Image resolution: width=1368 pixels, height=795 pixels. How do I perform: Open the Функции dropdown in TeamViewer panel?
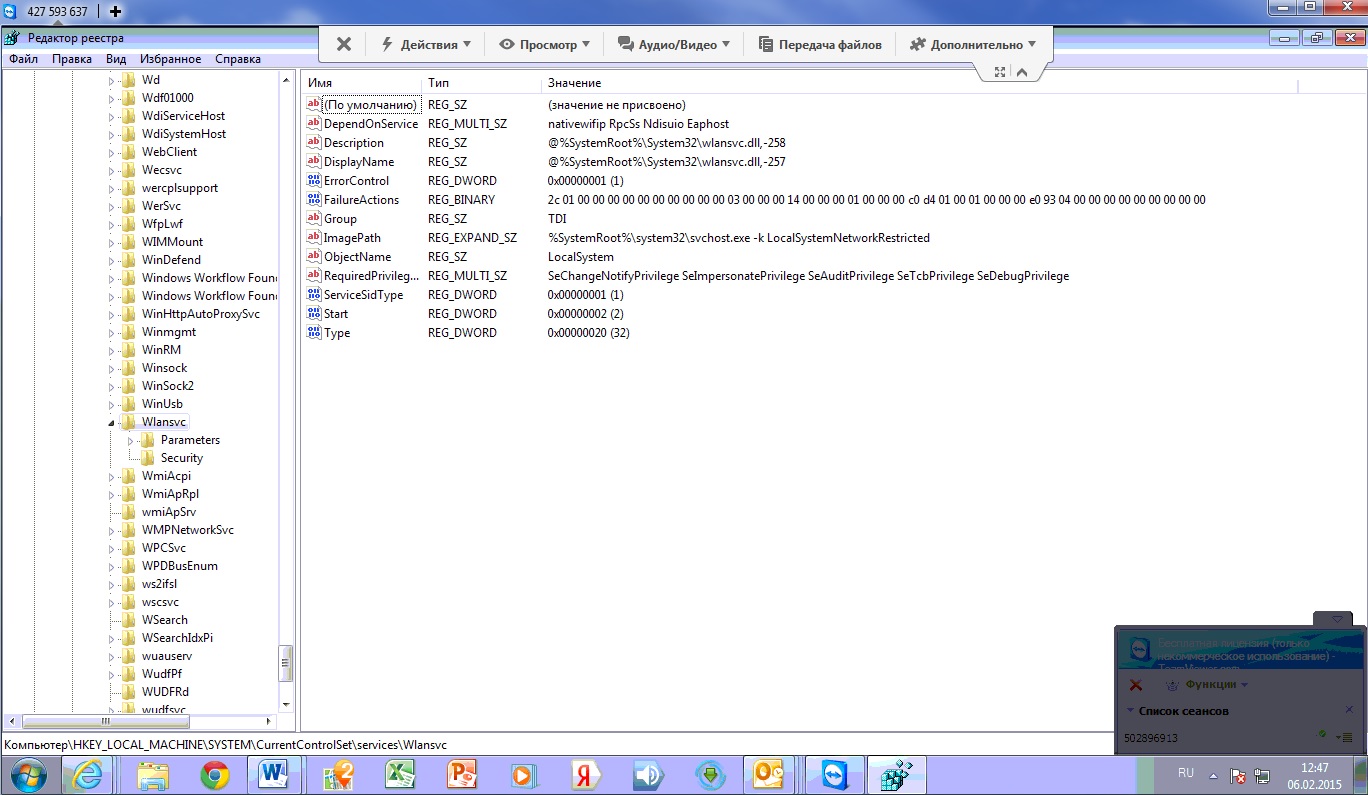[1207, 685]
